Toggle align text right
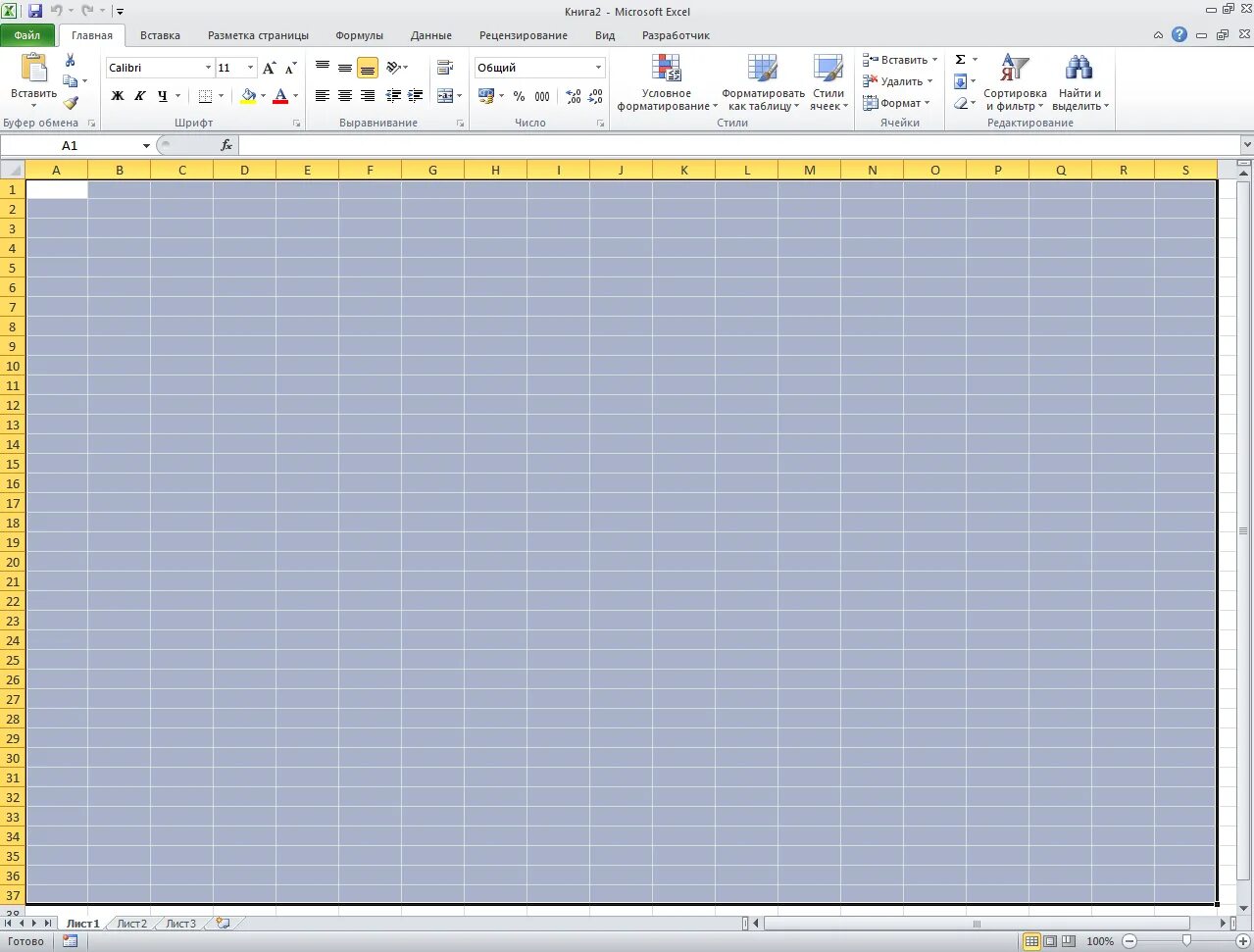The image size is (1254, 952). (x=368, y=96)
